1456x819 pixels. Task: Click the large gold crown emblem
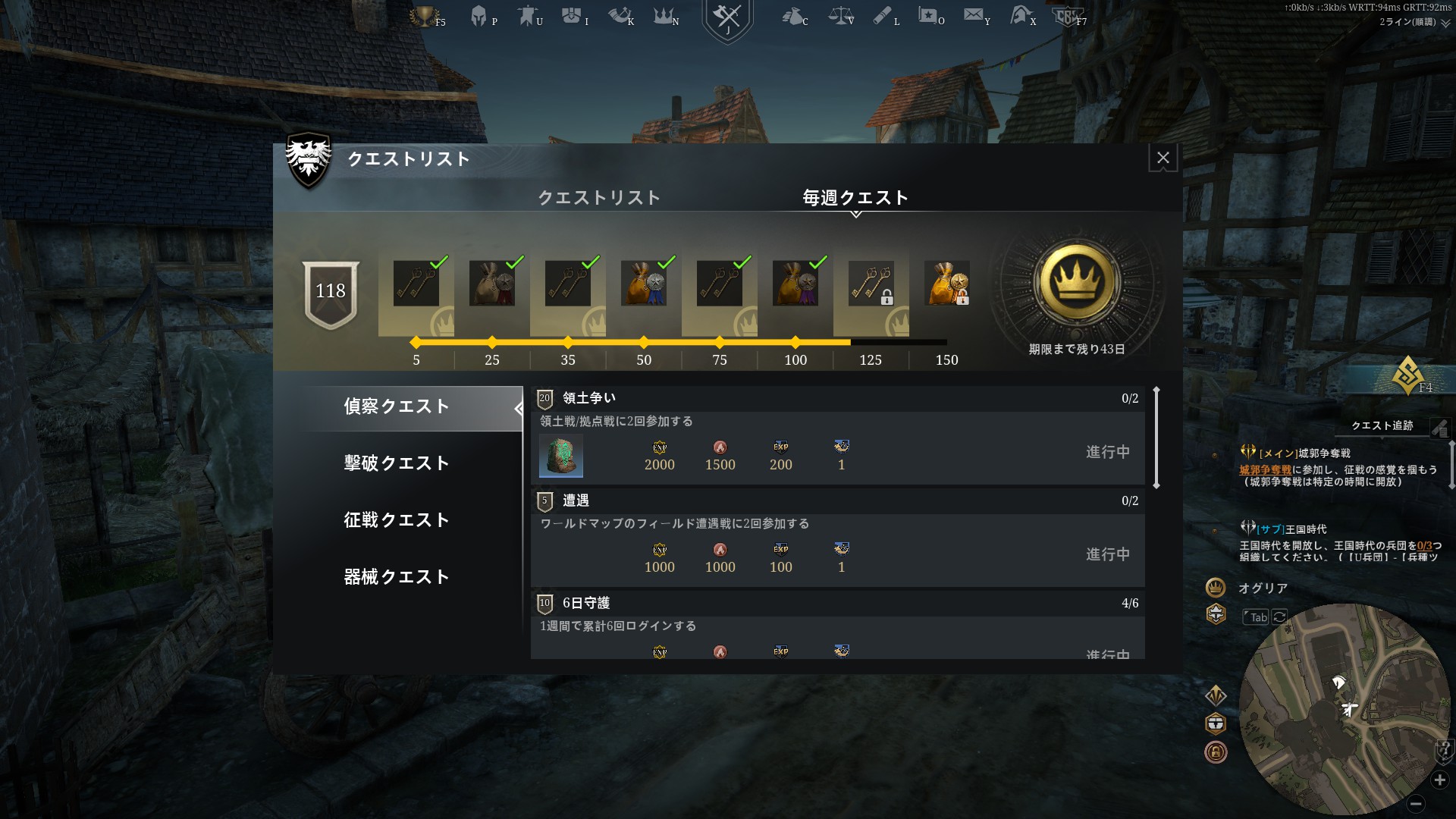click(1076, 282)
